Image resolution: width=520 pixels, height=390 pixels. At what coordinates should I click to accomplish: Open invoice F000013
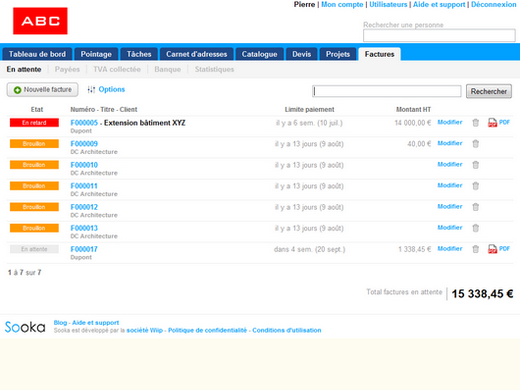[84, 228]
